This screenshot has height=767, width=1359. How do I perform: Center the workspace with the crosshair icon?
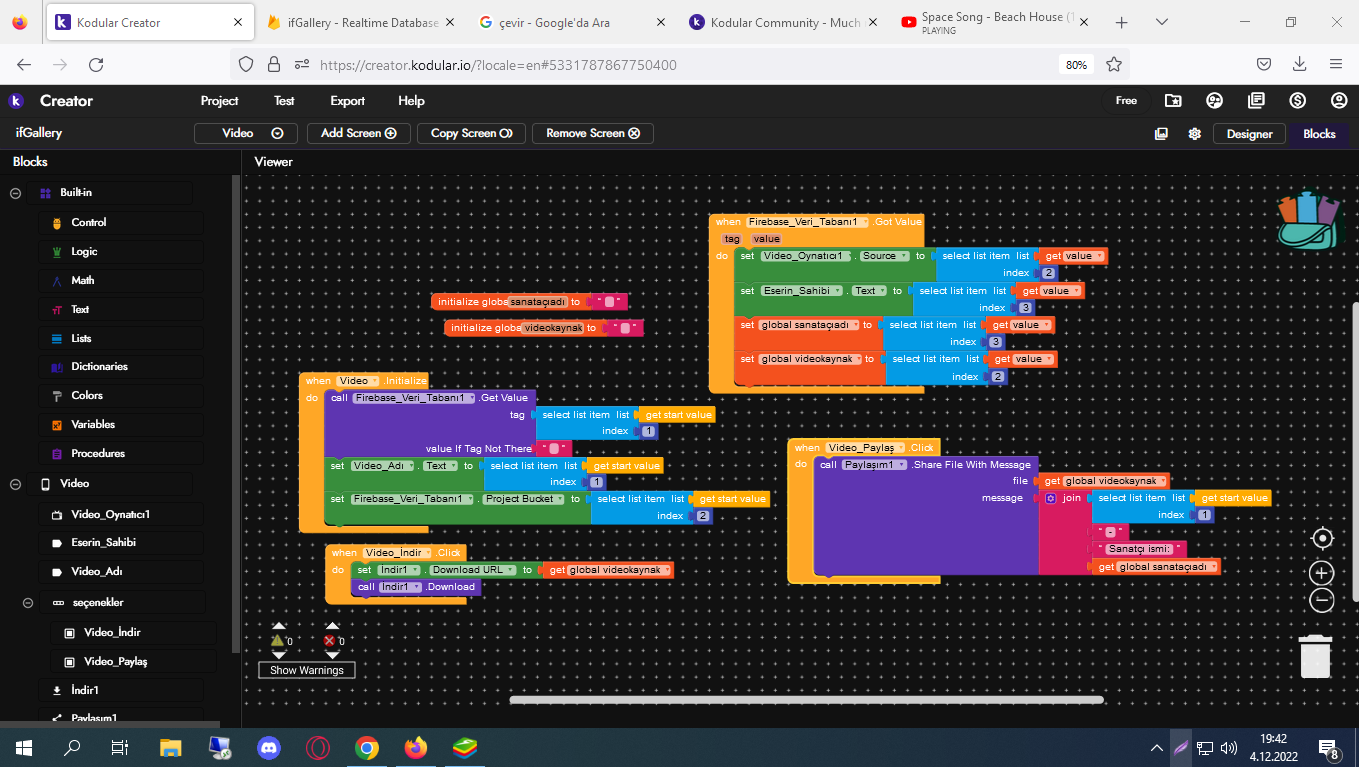(1322, 539)
